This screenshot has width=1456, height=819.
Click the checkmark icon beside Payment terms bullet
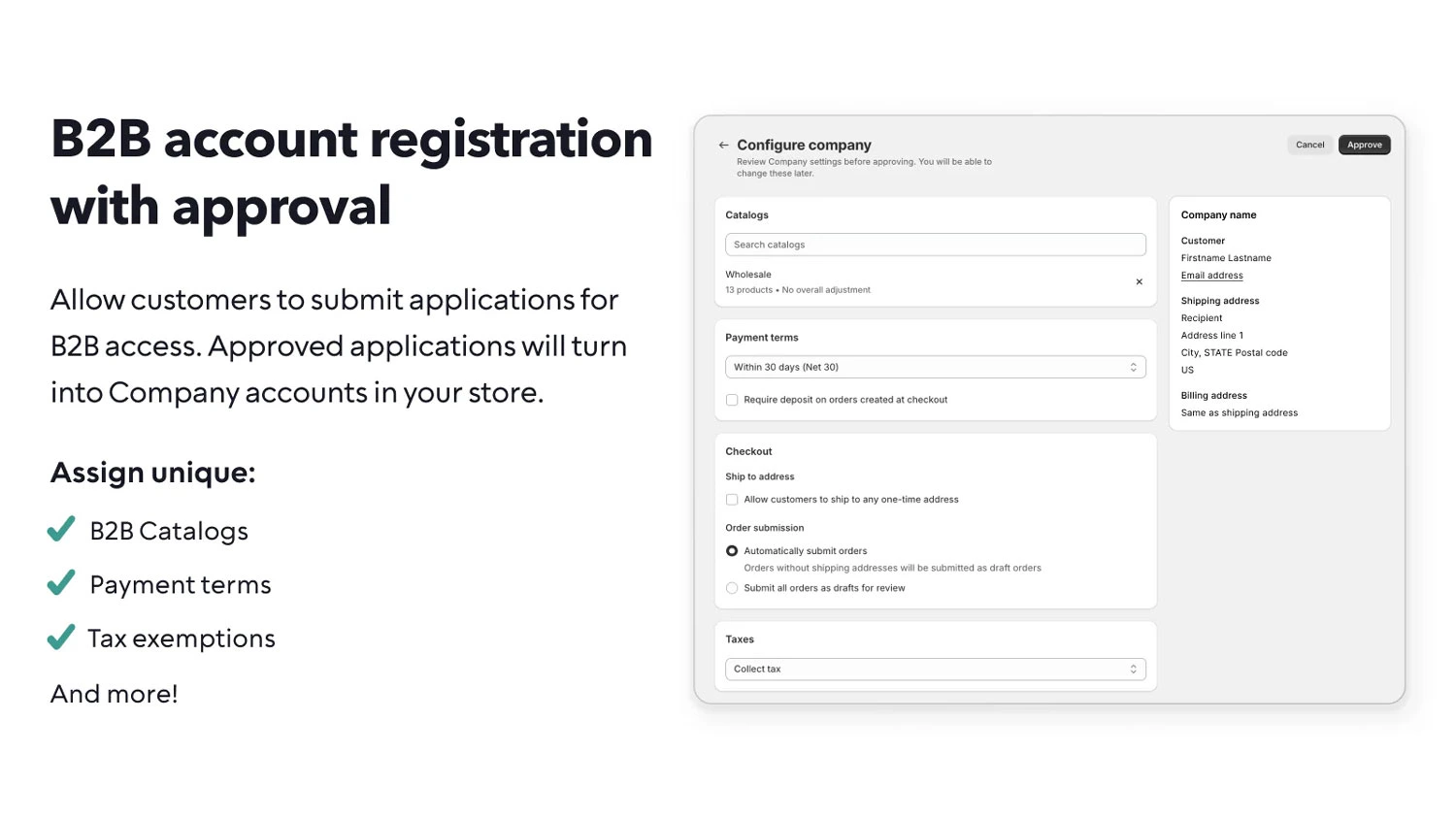[61, 583]
